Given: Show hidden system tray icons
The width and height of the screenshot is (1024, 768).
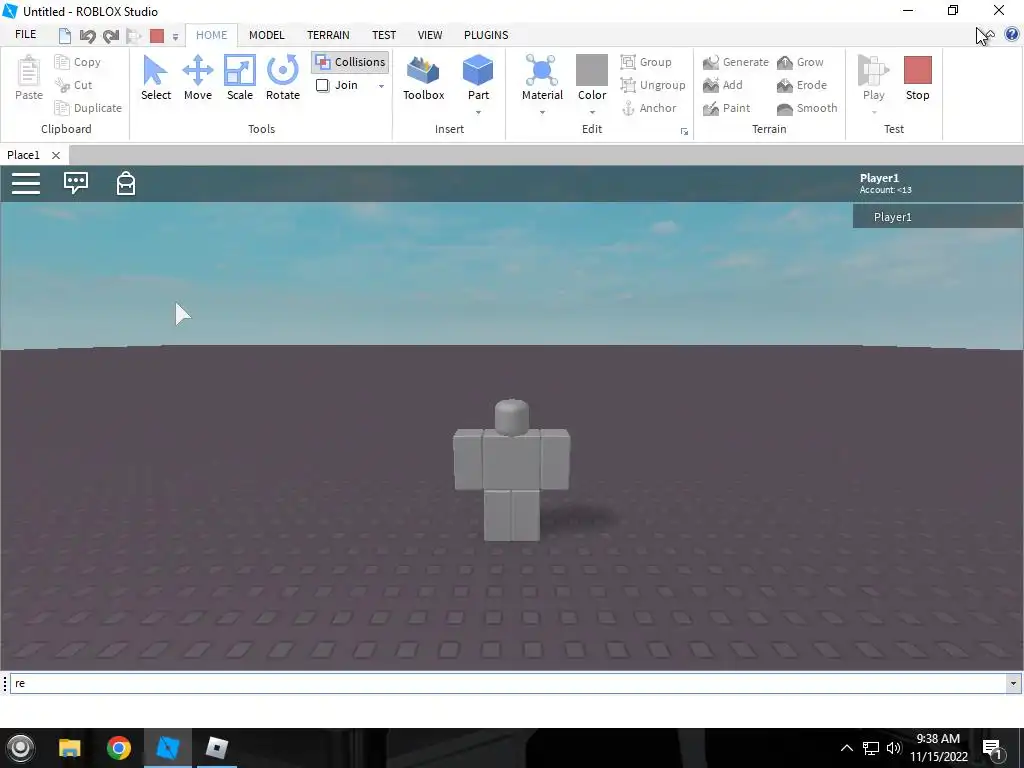Looking at the screenshot, I should (846, 748).
